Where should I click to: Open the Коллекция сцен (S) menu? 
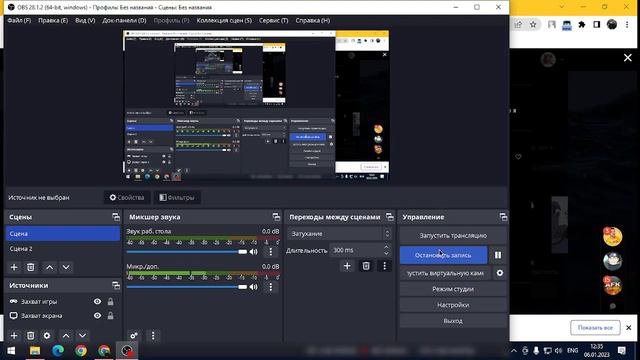click(224, 20)
